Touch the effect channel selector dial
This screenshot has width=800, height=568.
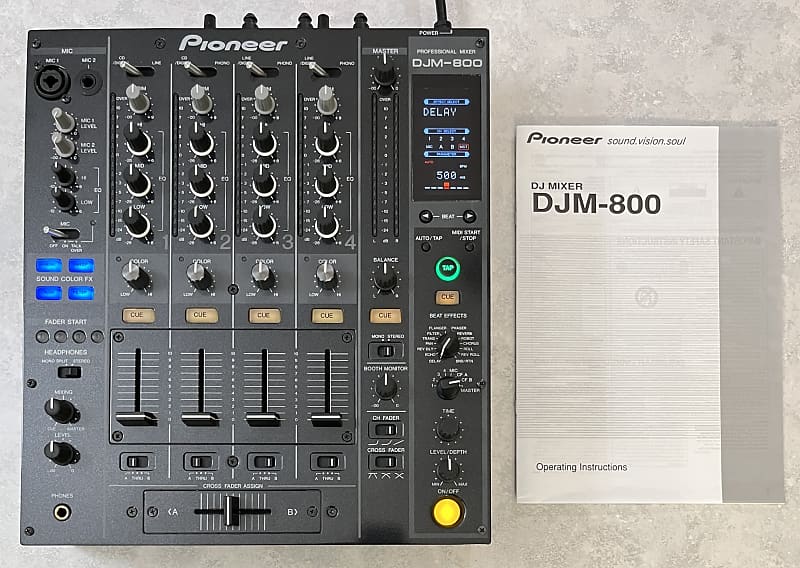pyautogui.click(x=447, y=388)
